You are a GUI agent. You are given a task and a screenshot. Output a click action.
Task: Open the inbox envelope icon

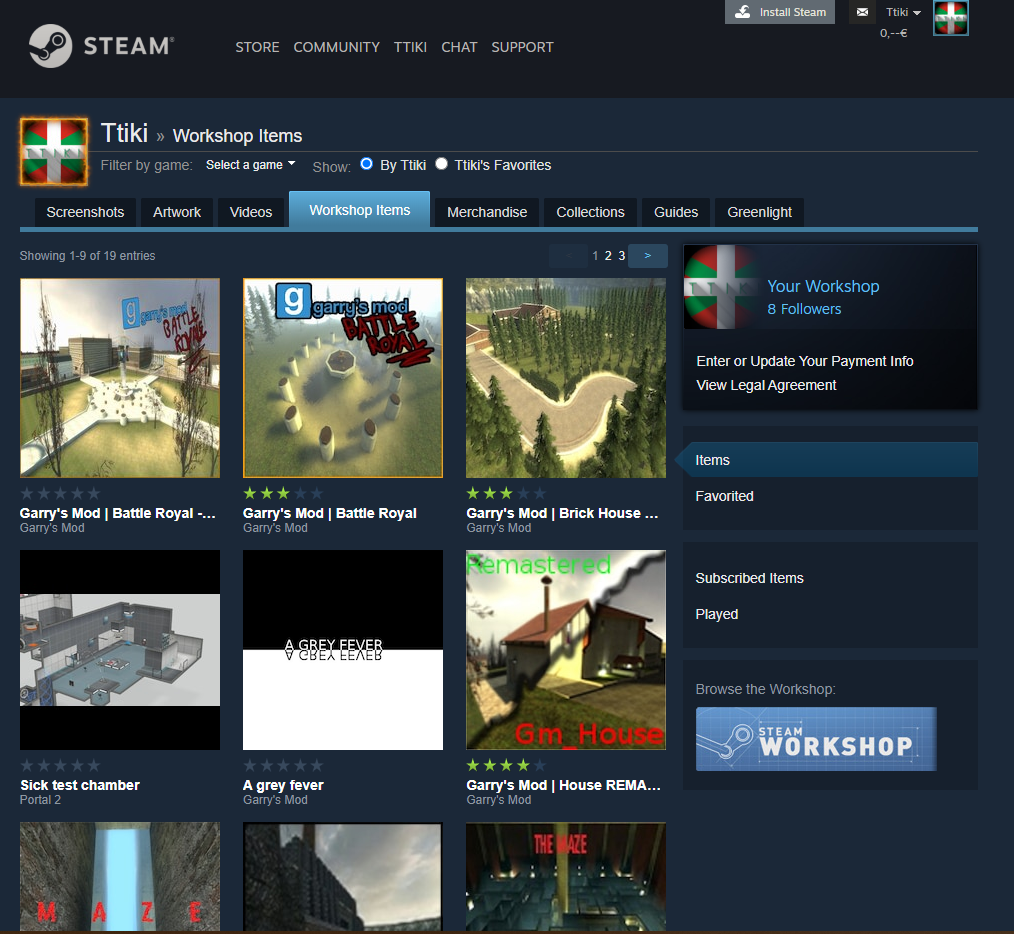[x=862, y=12]
